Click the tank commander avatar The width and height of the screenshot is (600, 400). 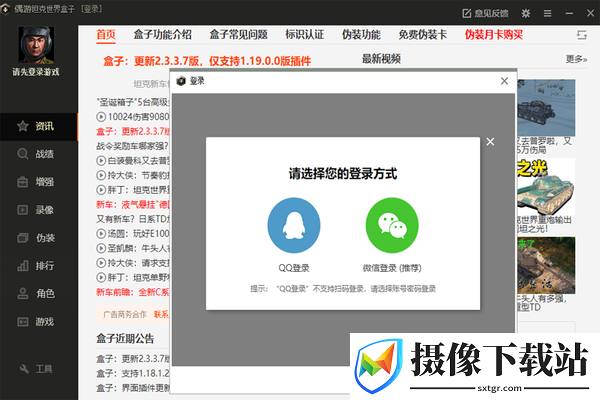click(x=36, y=45)
